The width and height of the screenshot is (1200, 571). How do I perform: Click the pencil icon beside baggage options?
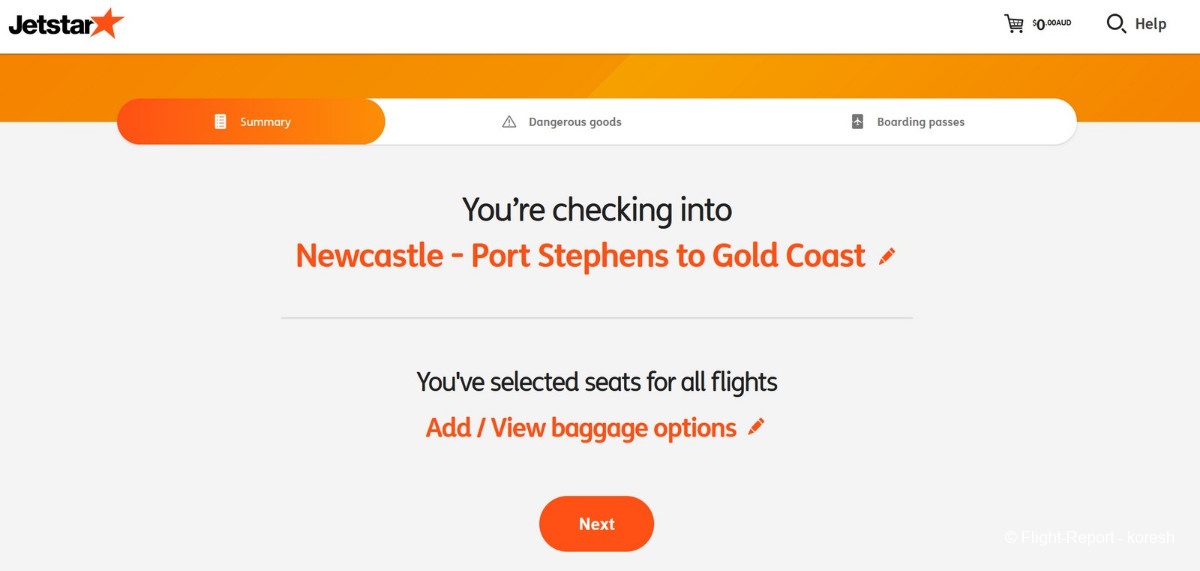pos(756,428)
